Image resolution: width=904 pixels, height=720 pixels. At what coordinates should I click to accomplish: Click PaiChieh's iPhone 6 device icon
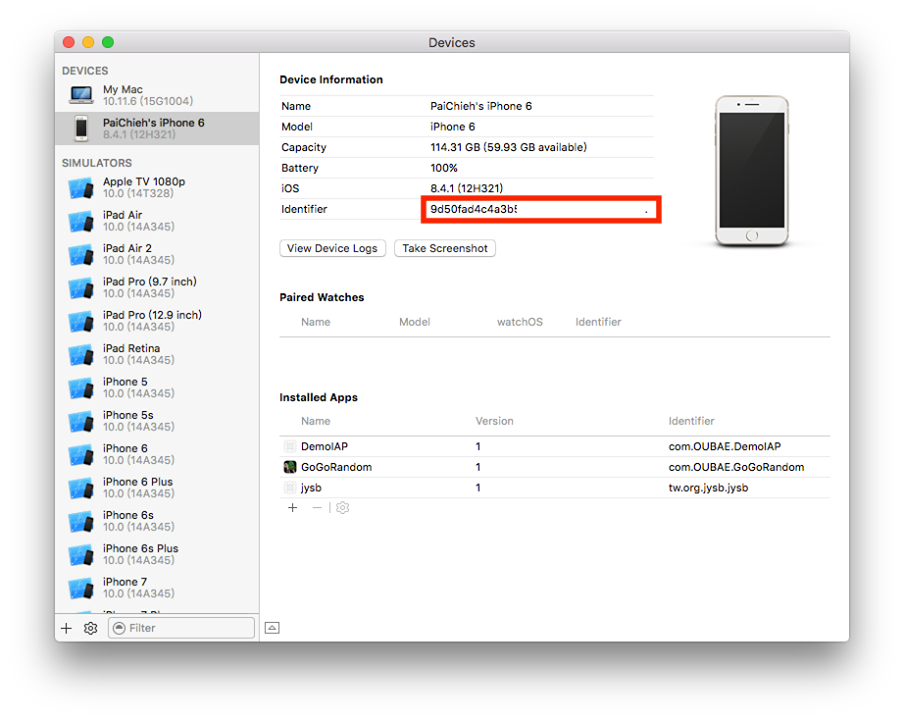(x=83, y=128)
